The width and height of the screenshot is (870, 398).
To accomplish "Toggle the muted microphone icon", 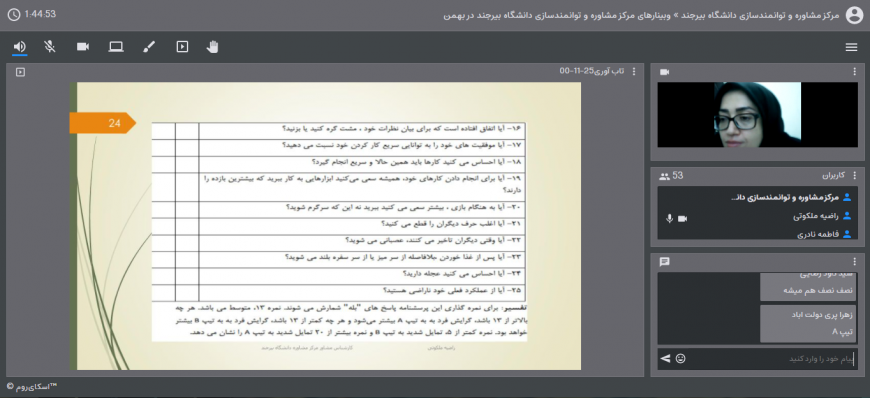I will click(50, 47).
